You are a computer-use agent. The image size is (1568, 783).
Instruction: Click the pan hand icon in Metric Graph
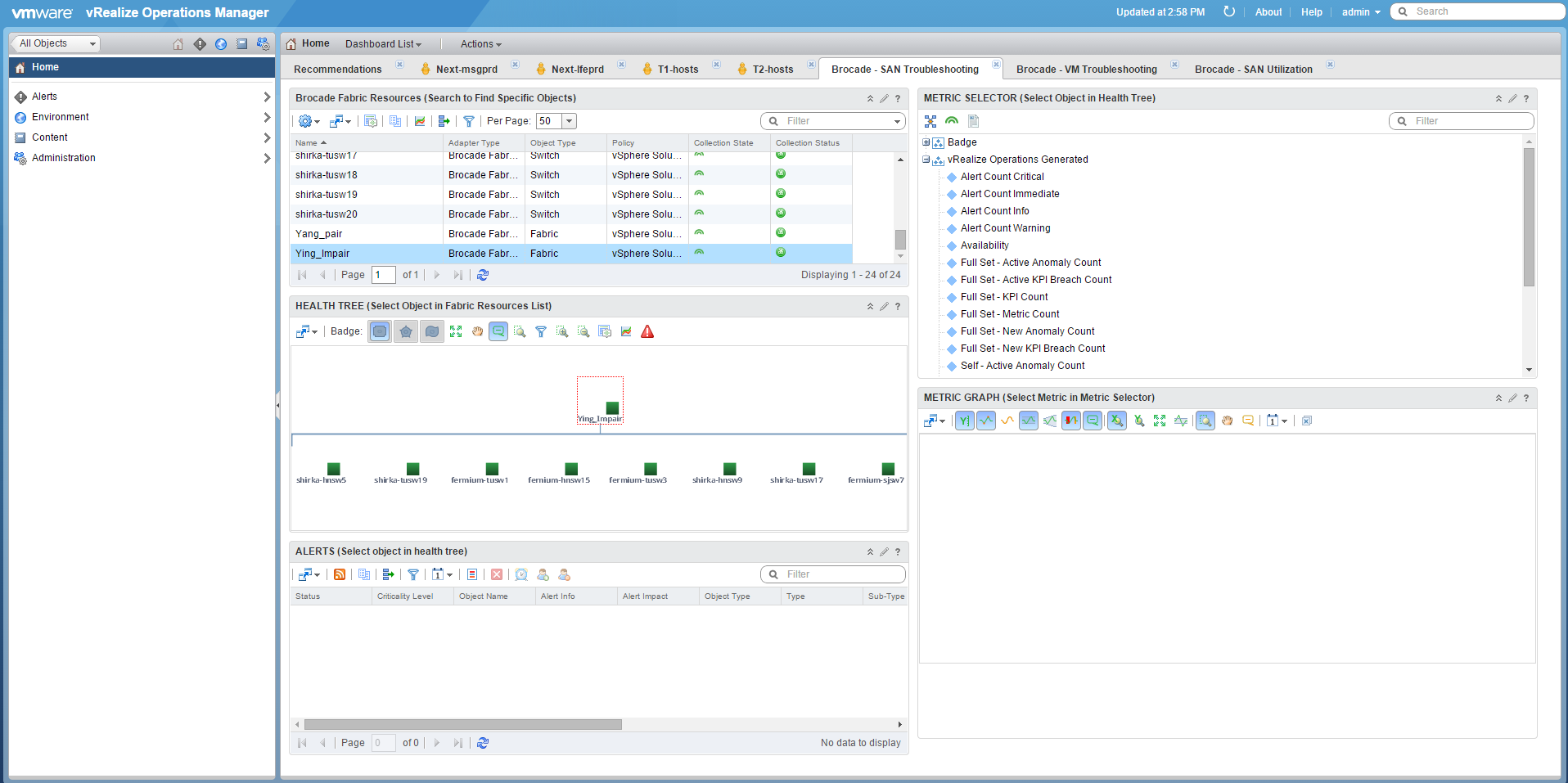pos(1227,421)
